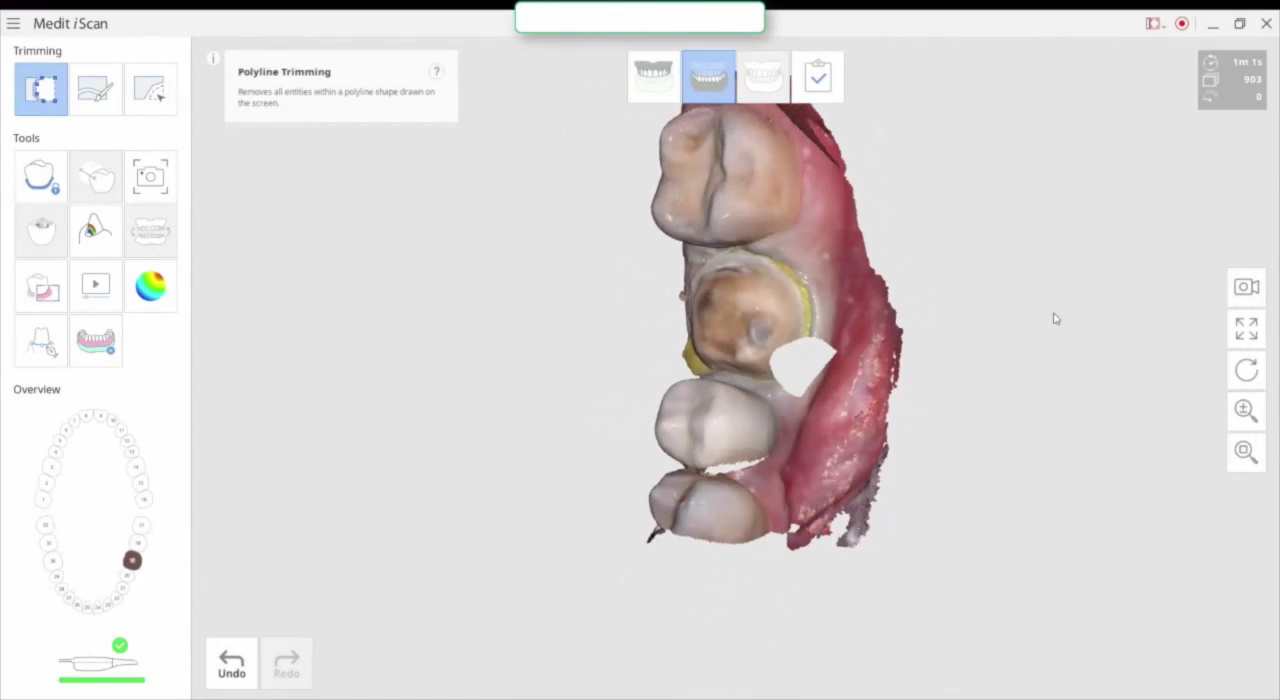The image size is (1280, 700).
Task: Click the fit-to-screen arrows icon
Action: (1246, 328)
